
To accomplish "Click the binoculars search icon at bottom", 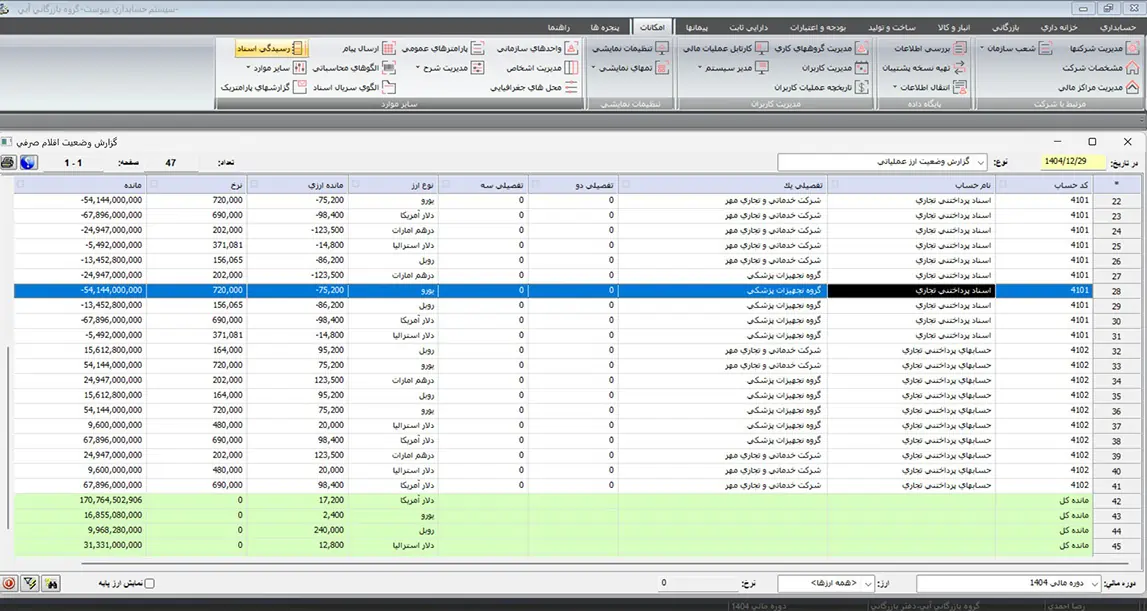I will pyautogui.click(x=50, y=582).
